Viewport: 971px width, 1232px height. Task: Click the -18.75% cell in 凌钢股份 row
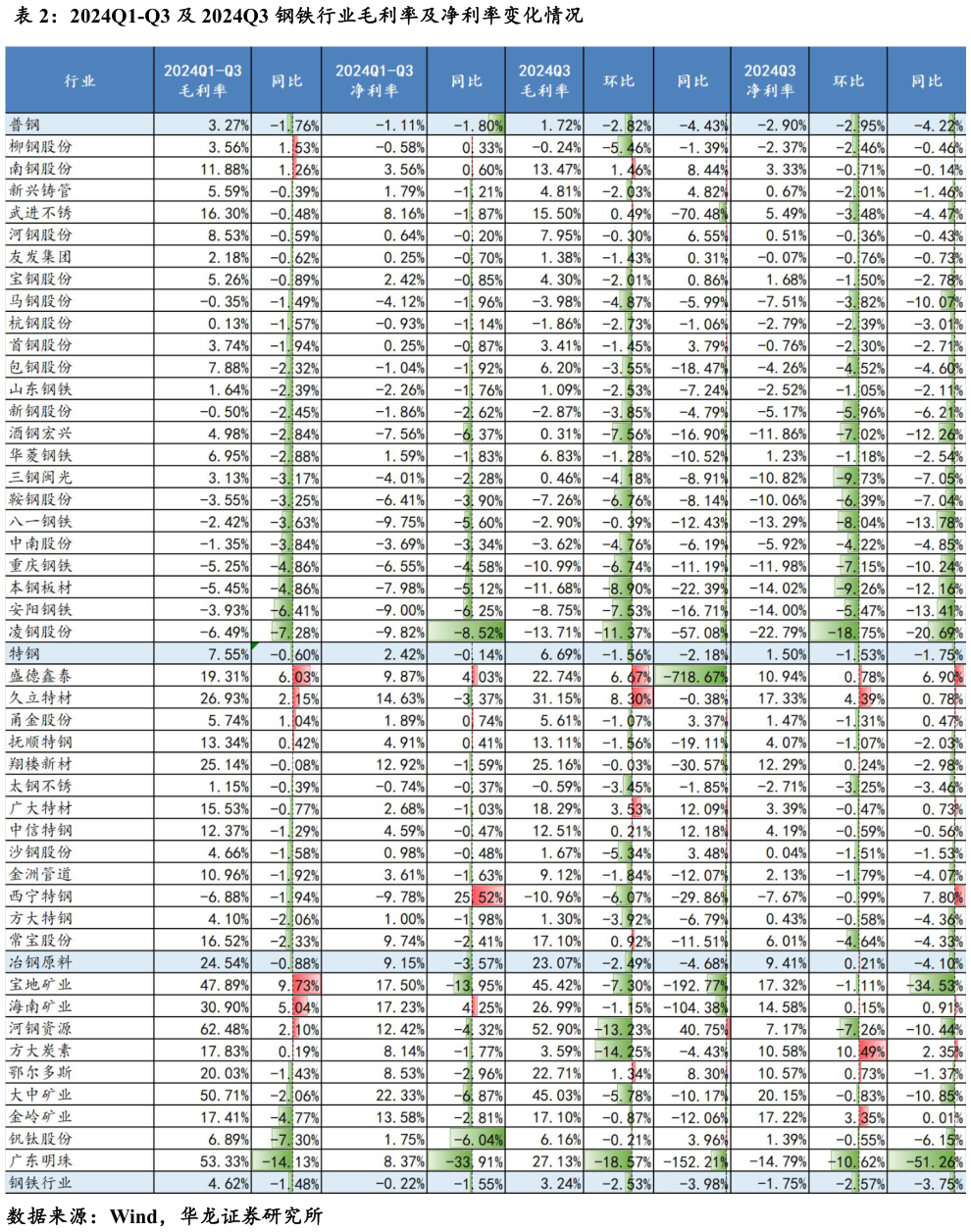point(847,633)
